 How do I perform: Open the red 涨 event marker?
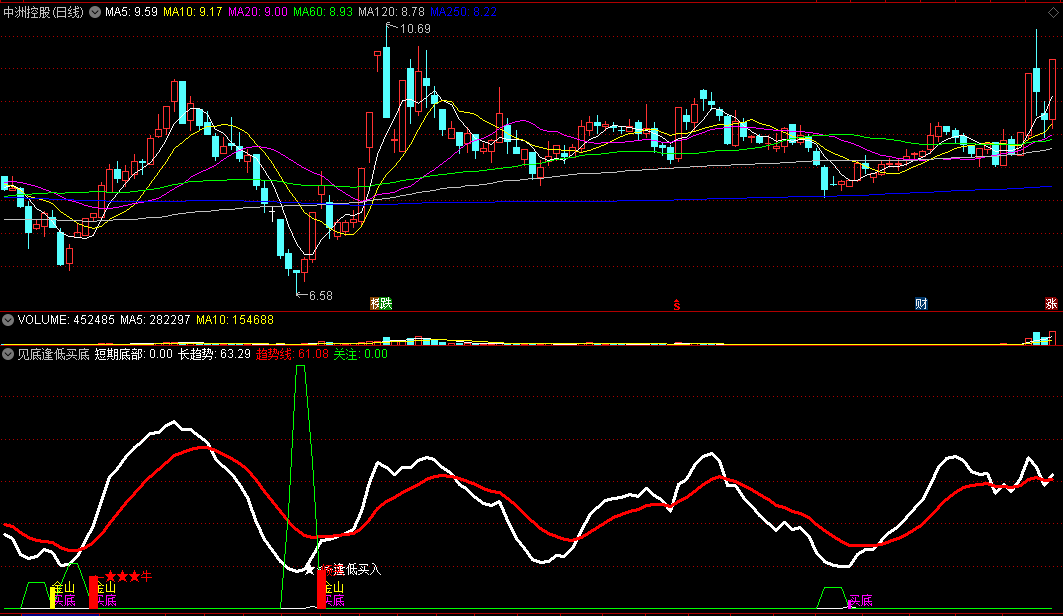coord(1051,304)
